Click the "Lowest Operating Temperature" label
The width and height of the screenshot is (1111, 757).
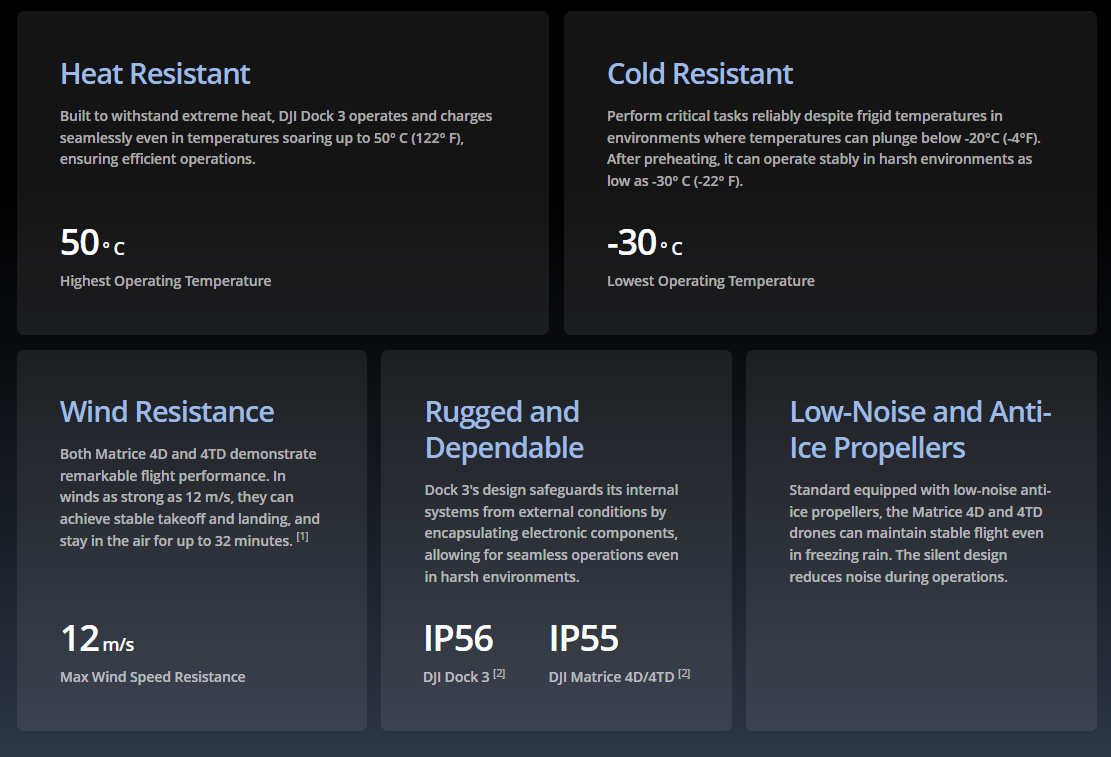click(711, 281)
